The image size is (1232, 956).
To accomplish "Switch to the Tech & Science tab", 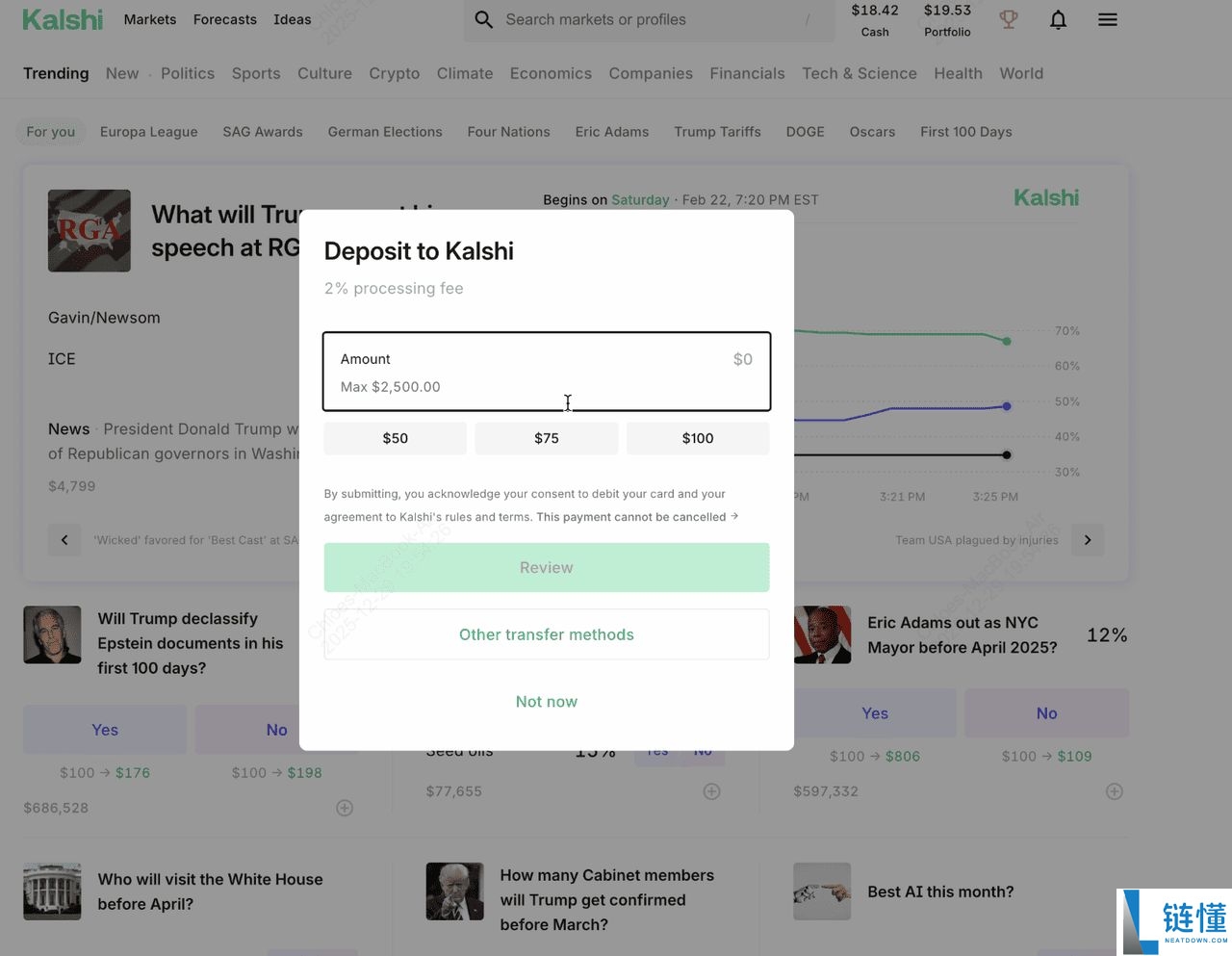I will 860,73.
